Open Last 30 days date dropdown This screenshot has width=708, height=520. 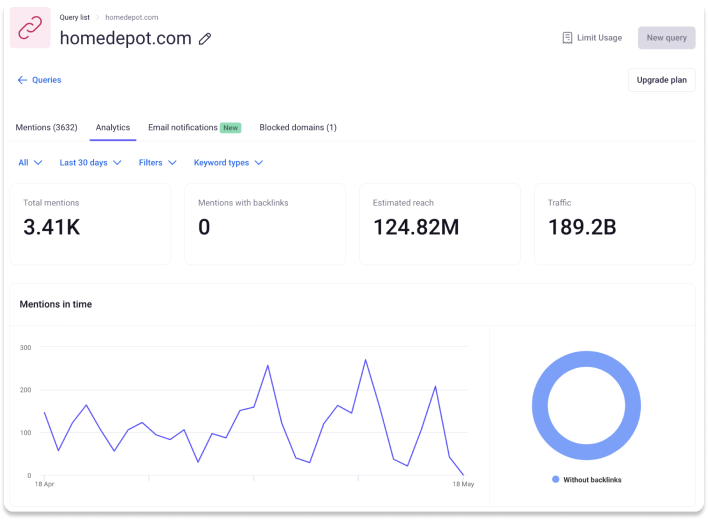(x=90, y=162)
